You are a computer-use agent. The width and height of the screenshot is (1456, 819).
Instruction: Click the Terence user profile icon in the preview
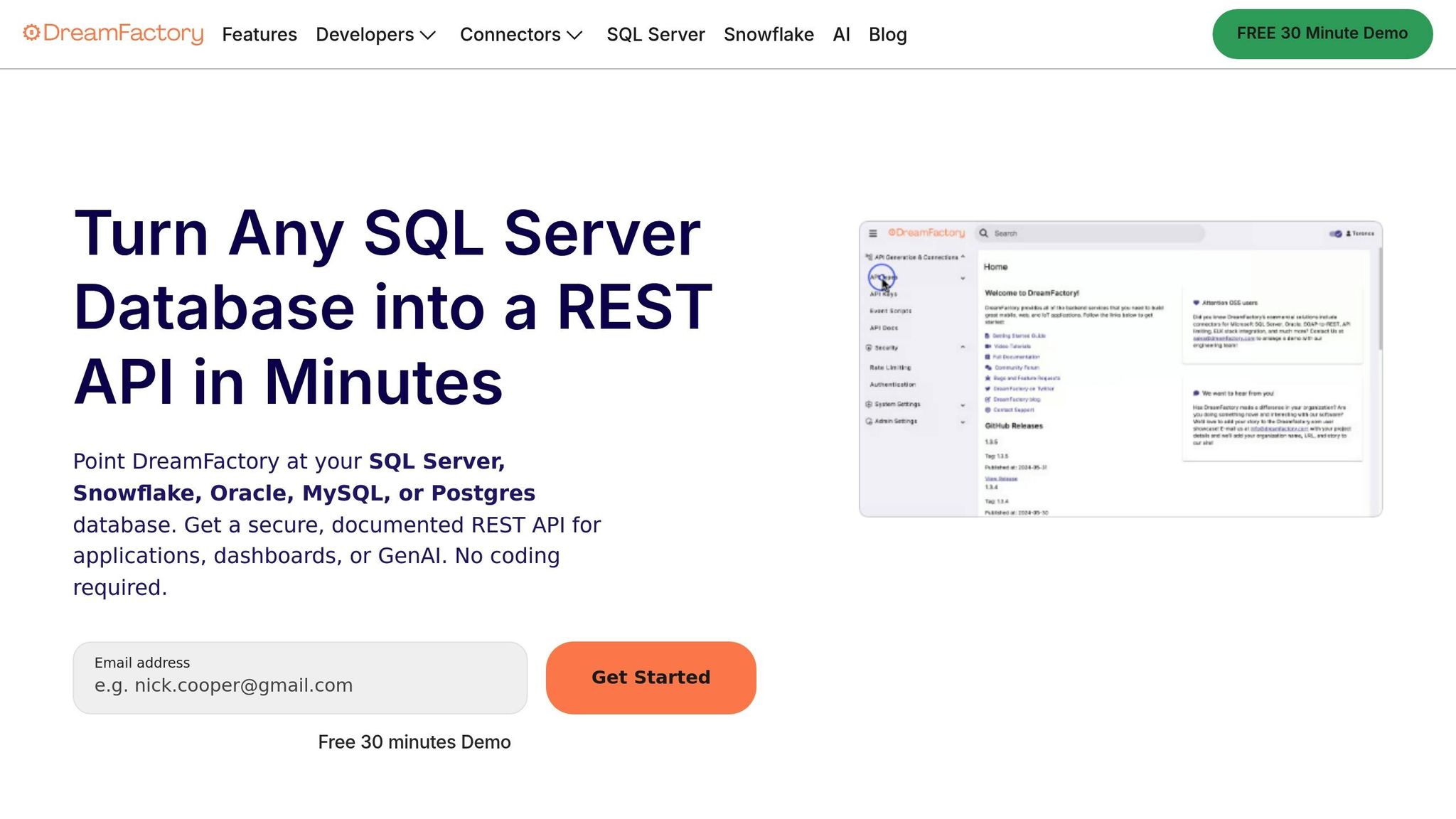point(1349,233)
